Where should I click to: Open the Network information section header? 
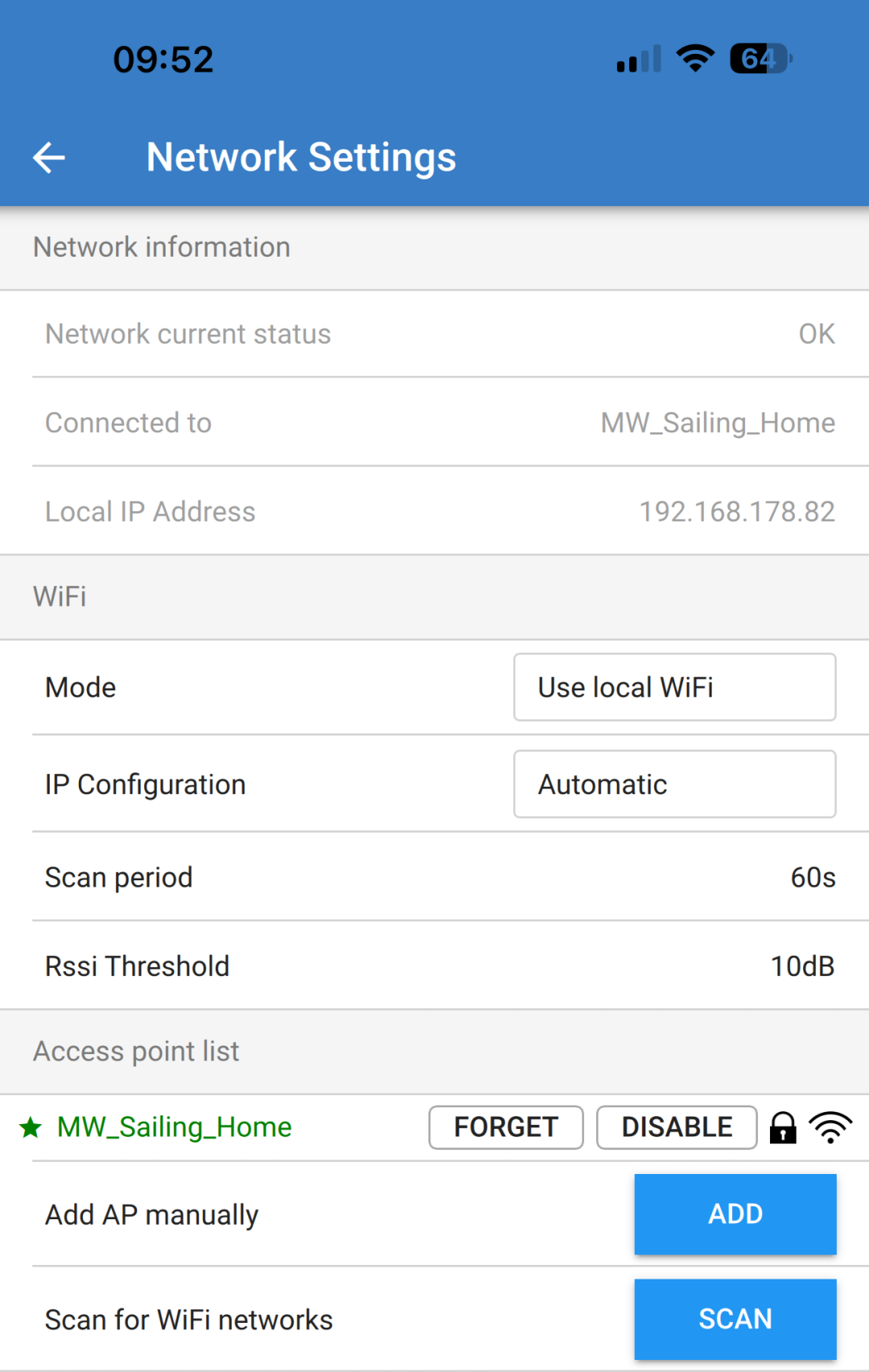click(161, 247)
